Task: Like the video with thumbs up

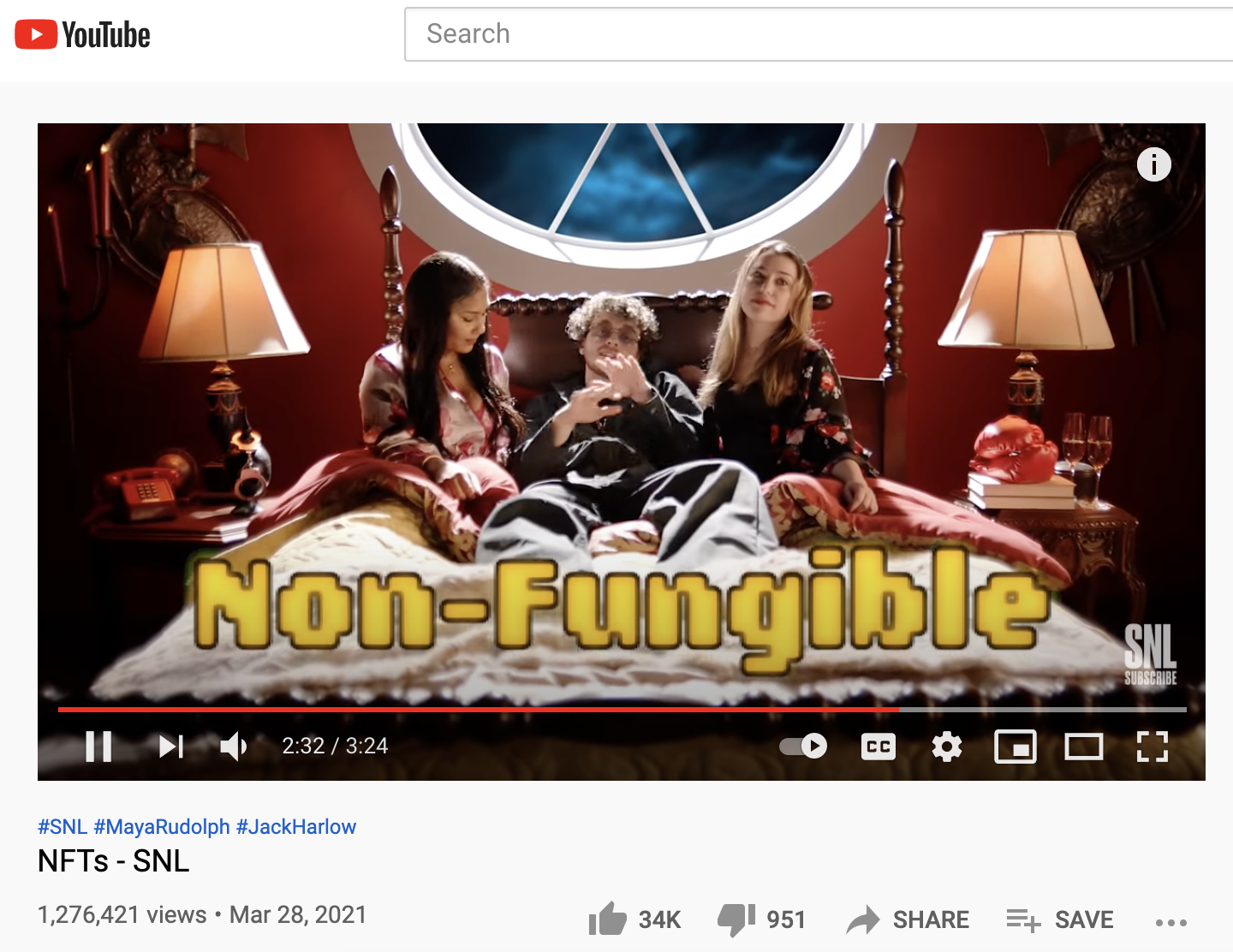Action: click(634, 919)
